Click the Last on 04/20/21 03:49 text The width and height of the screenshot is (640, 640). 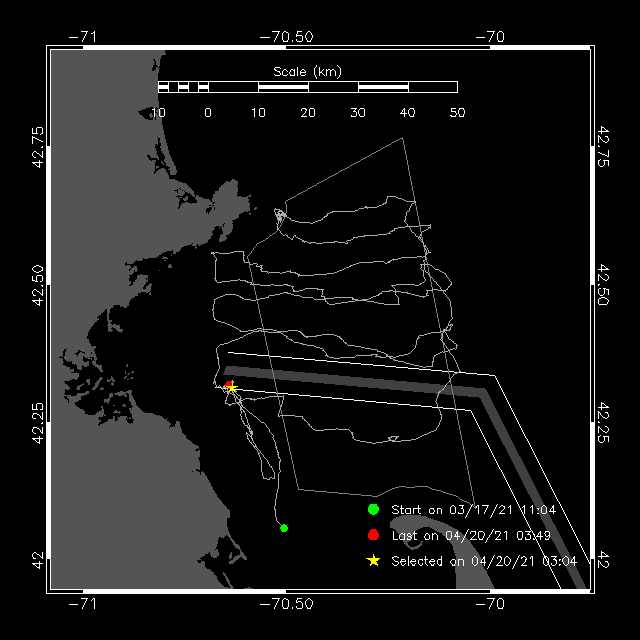coord(471,535)
